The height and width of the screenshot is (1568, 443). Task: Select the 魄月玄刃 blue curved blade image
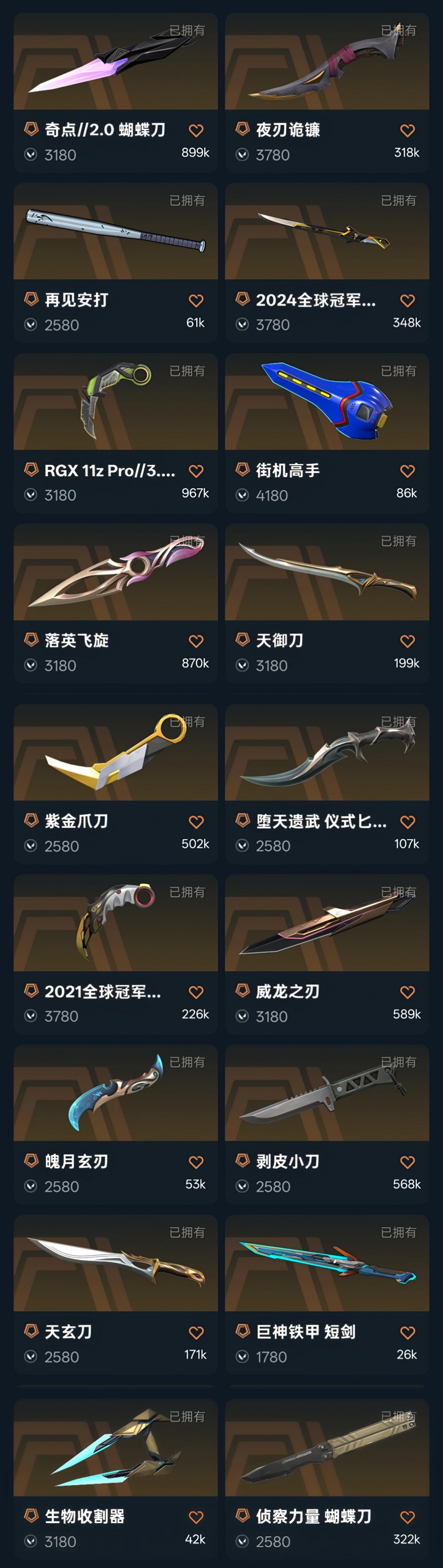click(116, 1093)
